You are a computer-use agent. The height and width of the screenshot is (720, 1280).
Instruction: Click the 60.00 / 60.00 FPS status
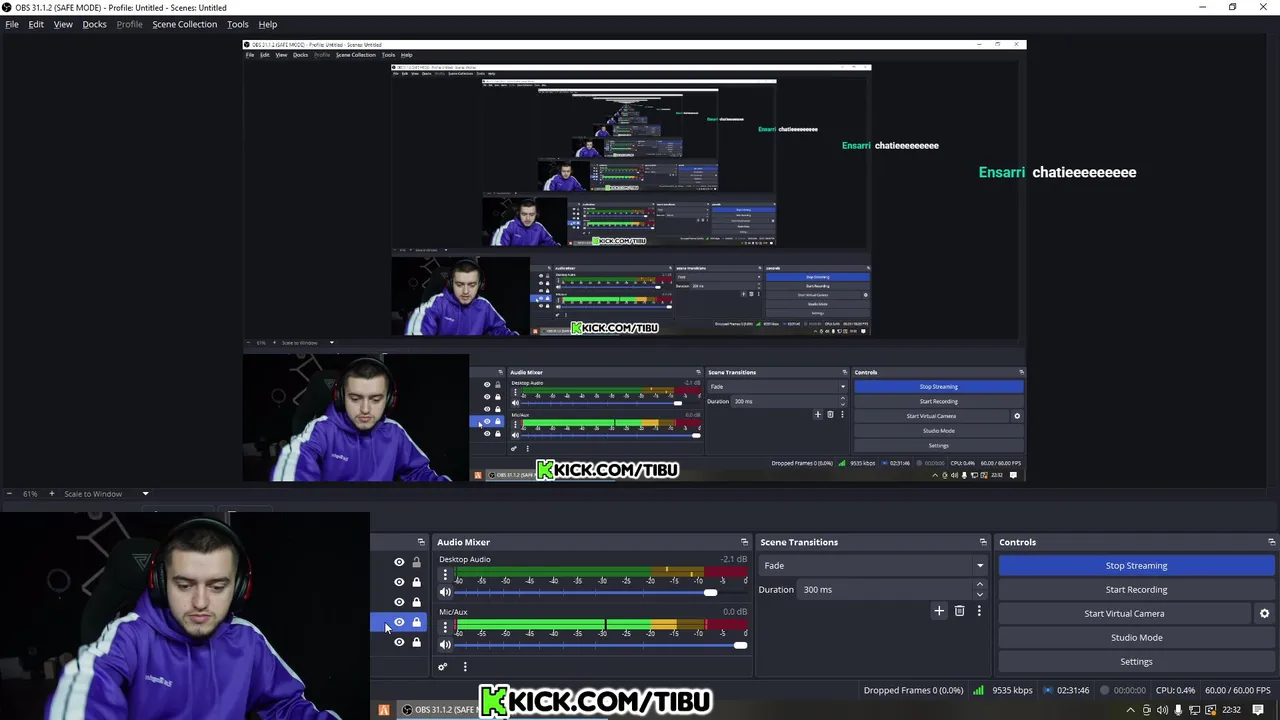[x=1237, y=690]
